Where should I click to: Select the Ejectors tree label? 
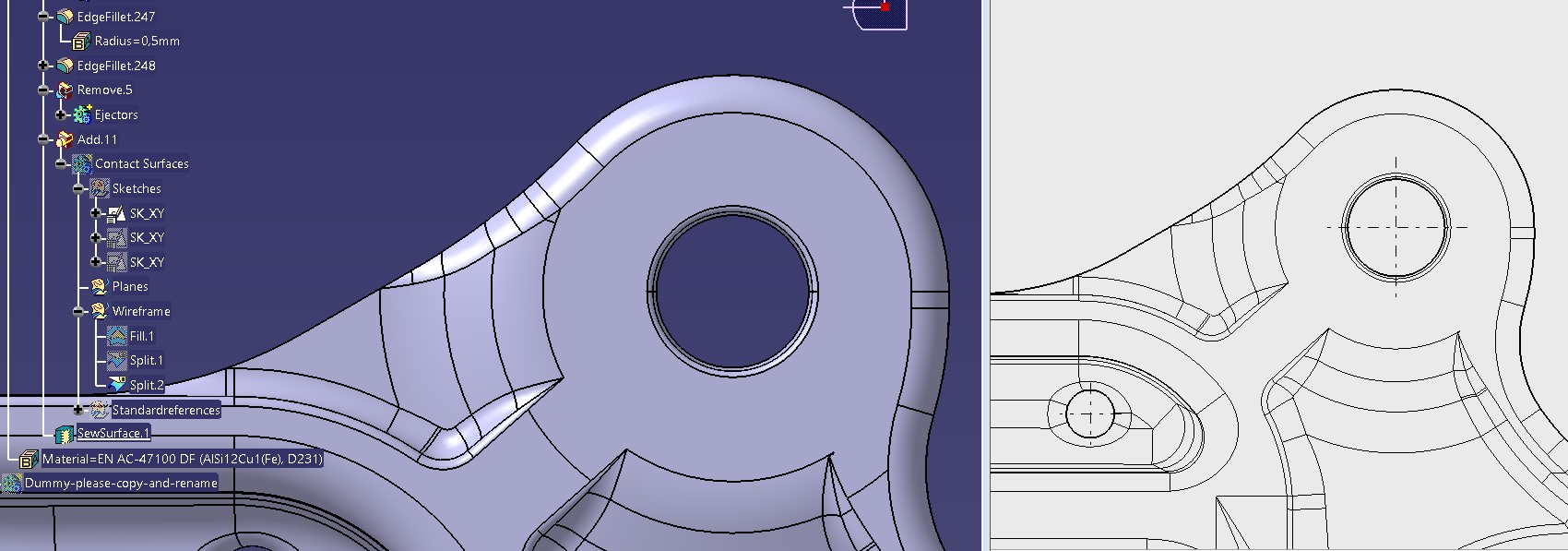click(x=116, y=114)
